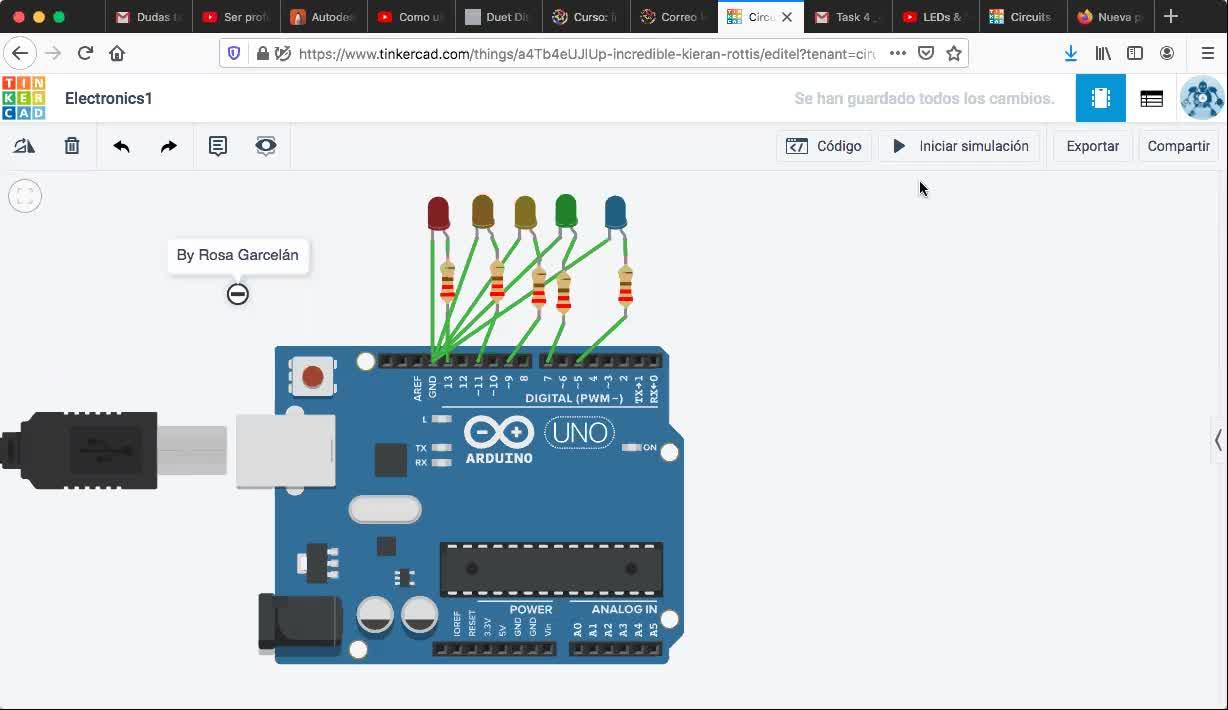View site tracking protection shield
Image resolution: width=1228 pixels, height=710 pixels.
[234, 54]
